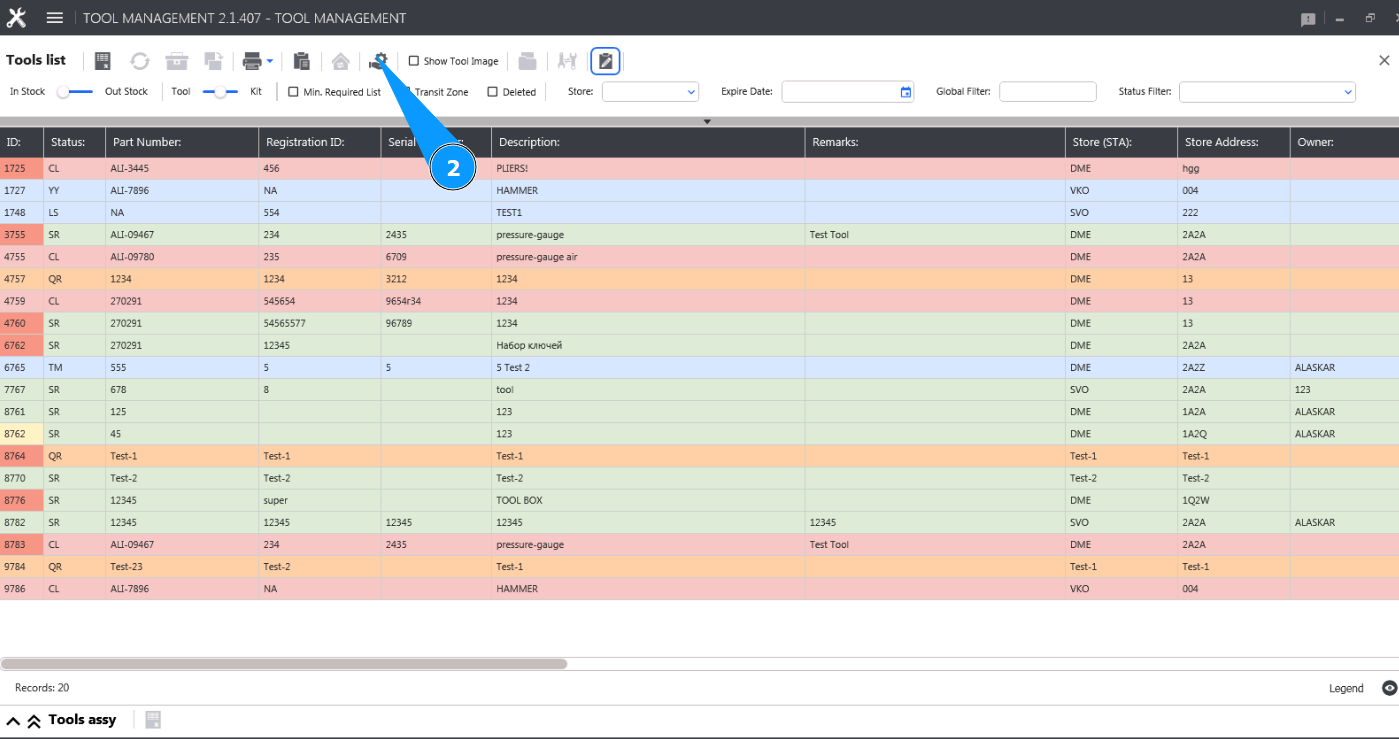The image size is (1399, 739).
Task: Open the hamburger menu in the title bar
Action: point(55,18)
